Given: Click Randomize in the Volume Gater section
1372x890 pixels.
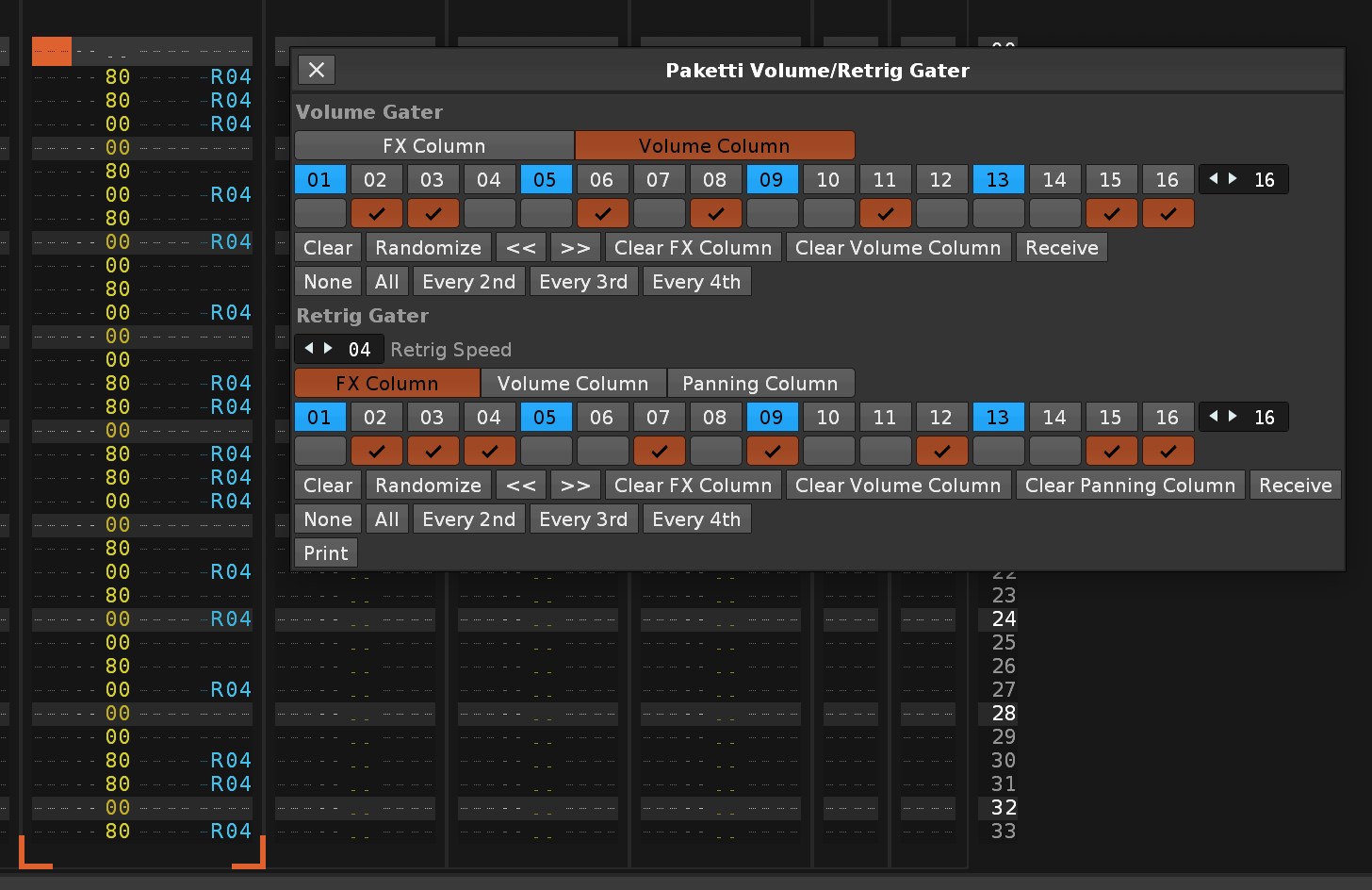Looking at the screenshot, I should [x=428, y=248].
